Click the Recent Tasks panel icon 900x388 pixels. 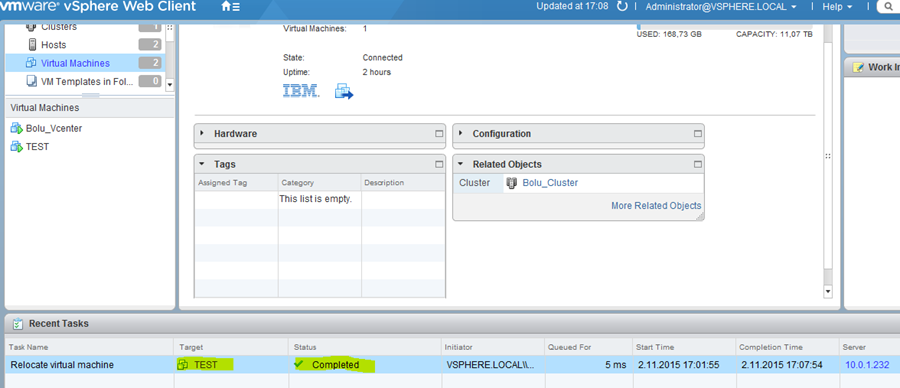coord(18,324)
